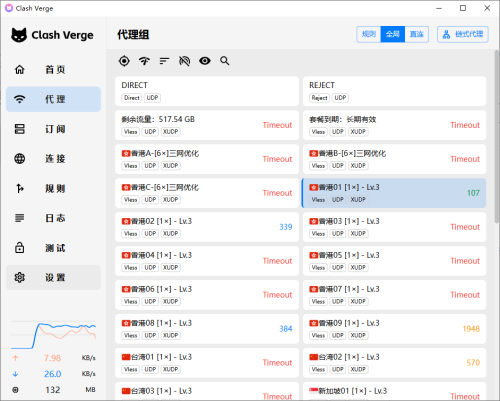The width and height of the screenshot is (500, 401).
Task: Open the 连接 connections sidebar item
Action: (53, 159)
